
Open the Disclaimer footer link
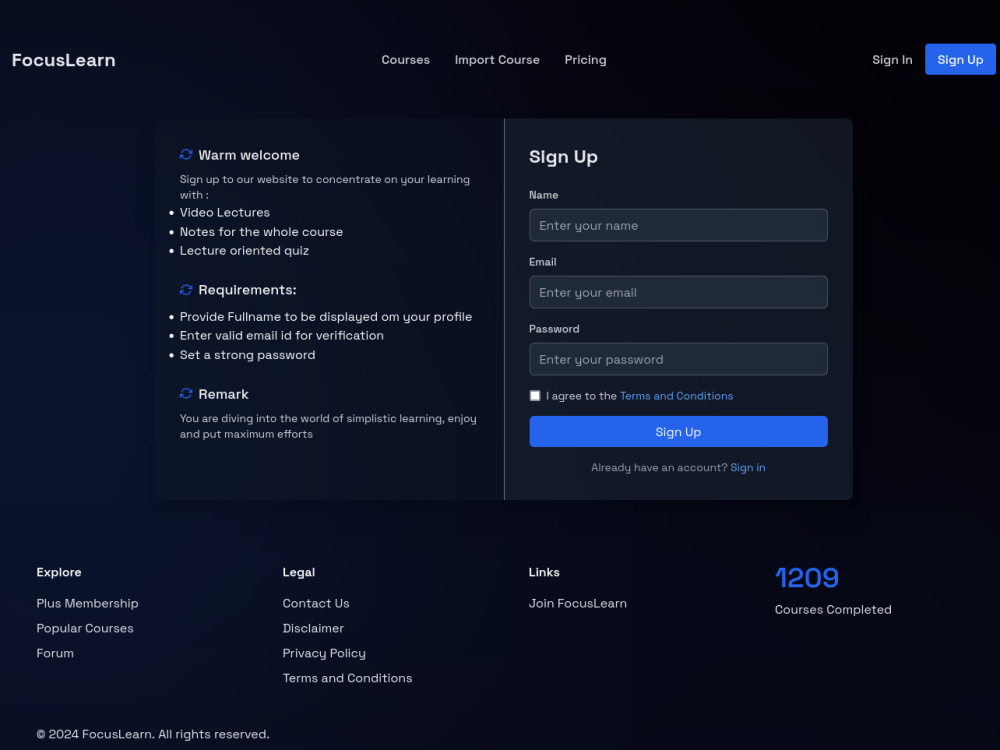click(x=313, y=628)
